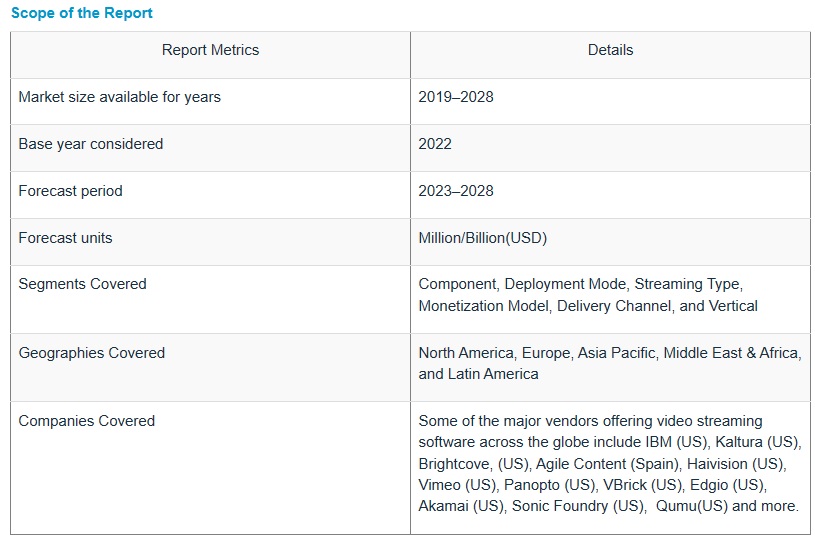The height and width of the screenshot is (541, 815).
Task: Click 'Sonic Foundry (US)' in the companies list
Action: [x=579, y=506]
